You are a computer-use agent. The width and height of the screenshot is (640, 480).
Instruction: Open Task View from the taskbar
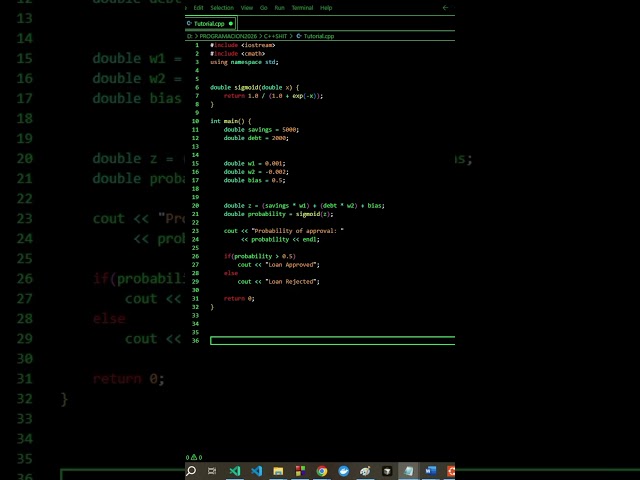[212, 471]
